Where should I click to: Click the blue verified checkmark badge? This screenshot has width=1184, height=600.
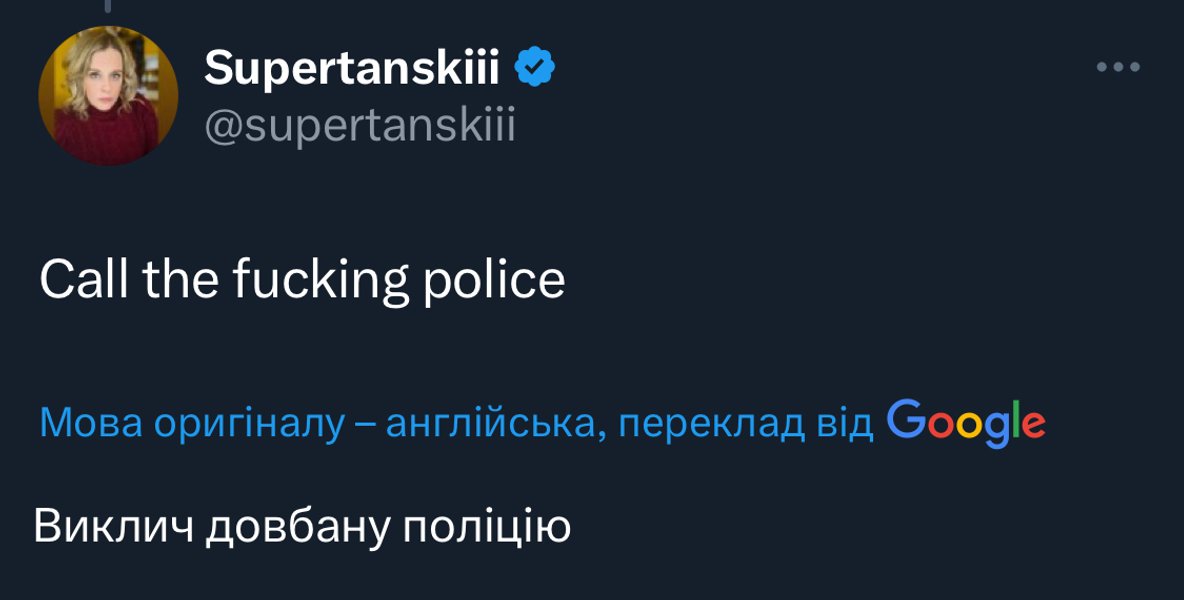point(535,68)
